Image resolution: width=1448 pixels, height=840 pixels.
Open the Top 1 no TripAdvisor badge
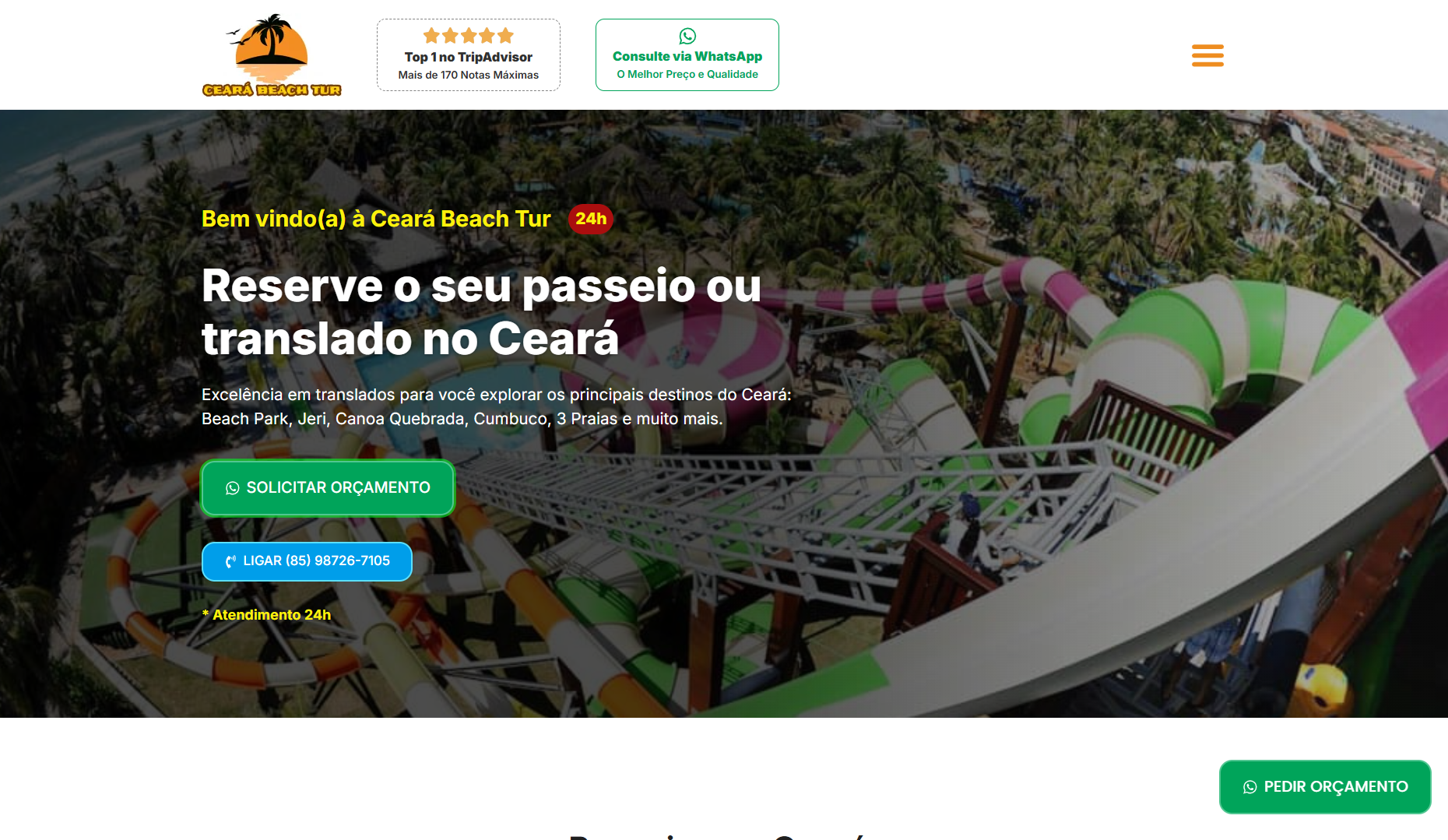469,55
